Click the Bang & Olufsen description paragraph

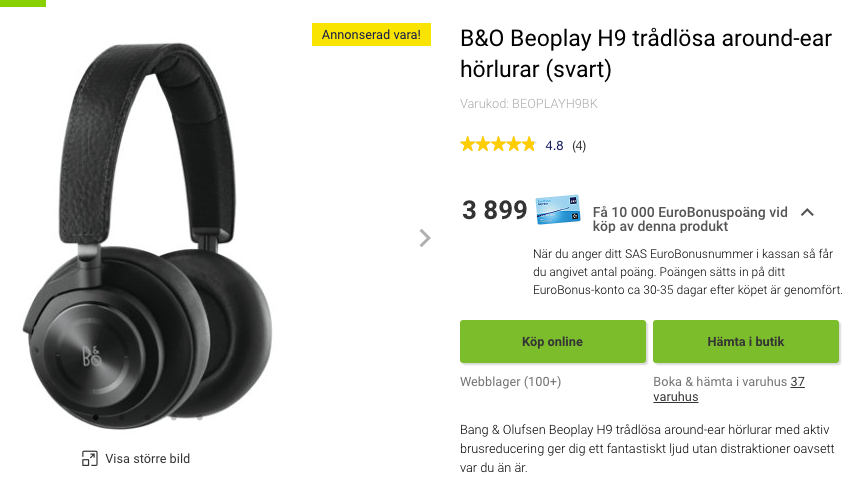point(646,448)
